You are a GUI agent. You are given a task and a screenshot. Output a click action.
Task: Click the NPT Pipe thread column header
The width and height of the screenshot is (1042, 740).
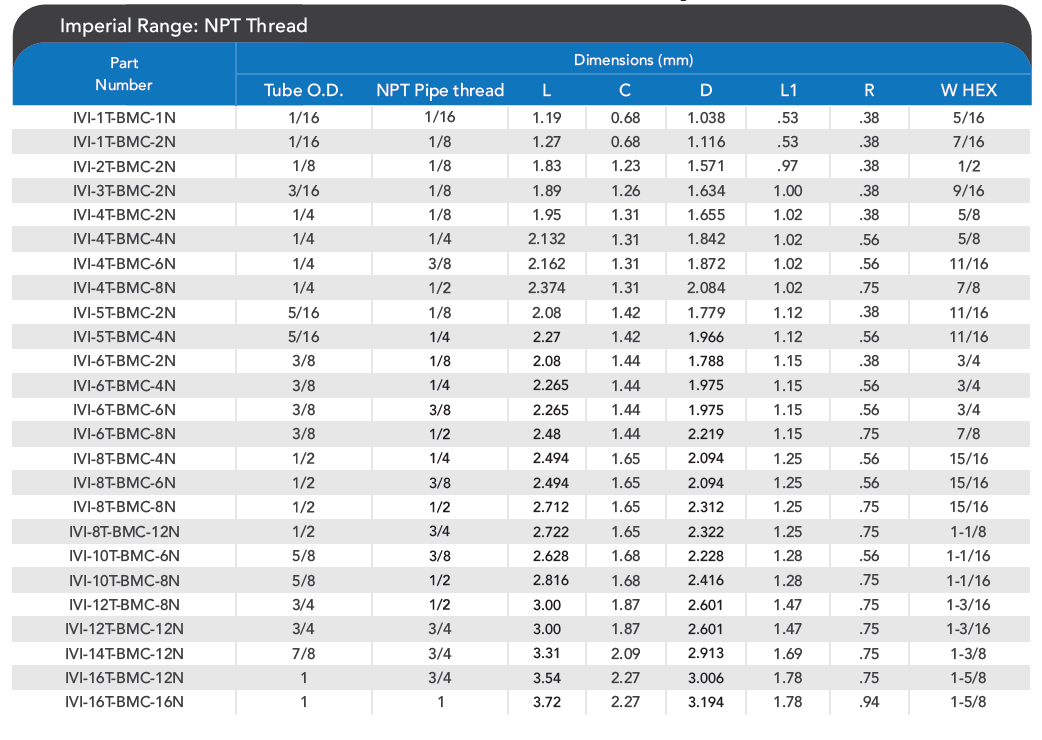click(439, 91)
